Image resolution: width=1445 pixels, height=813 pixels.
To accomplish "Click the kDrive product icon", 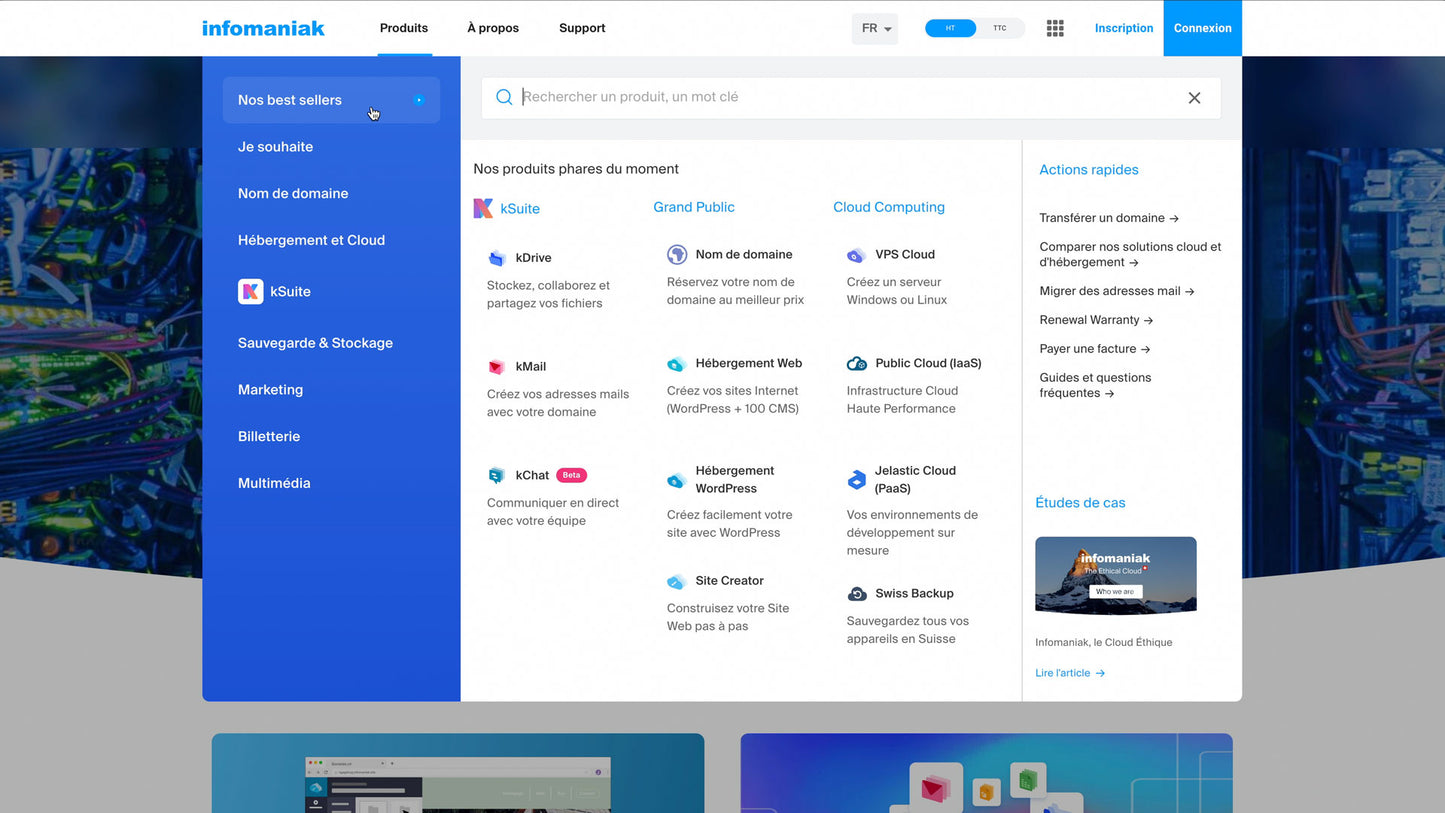I will pos(497,258).
